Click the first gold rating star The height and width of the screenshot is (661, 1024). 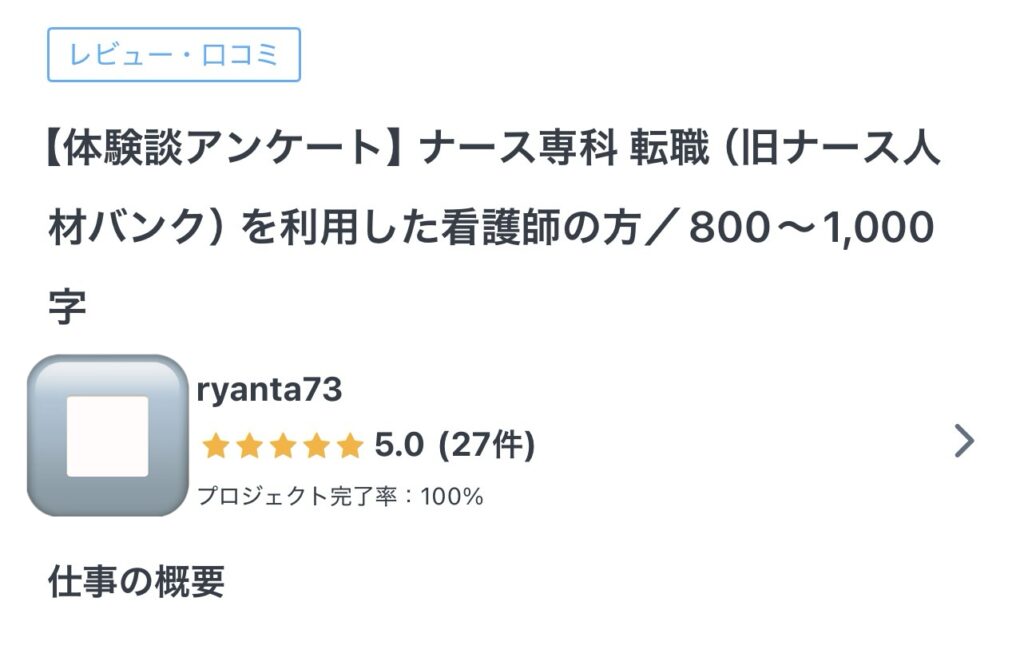tap(214, 446)
